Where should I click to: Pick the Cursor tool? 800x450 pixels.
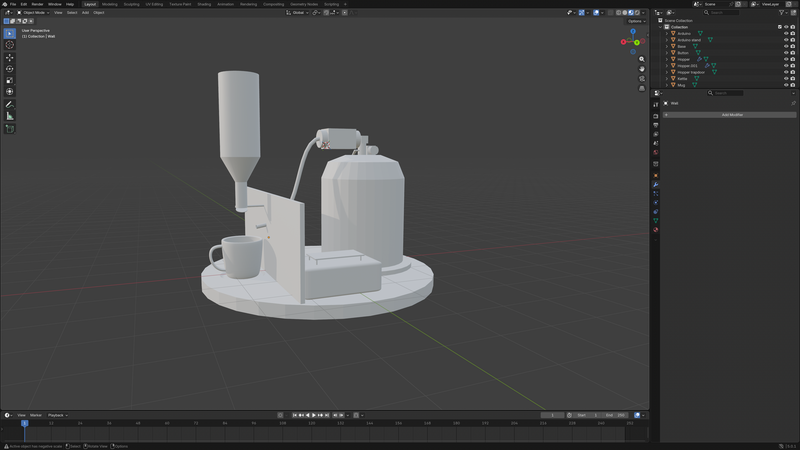pyautogui.click(x=10, y=45)
